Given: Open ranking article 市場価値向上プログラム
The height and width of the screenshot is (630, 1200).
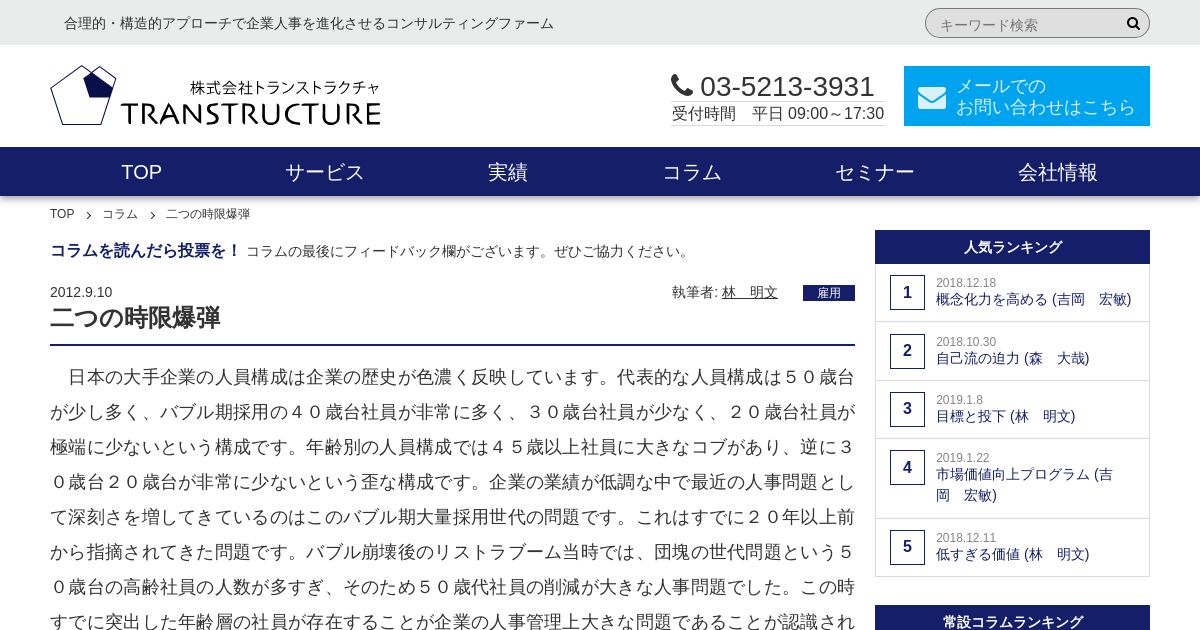Looking at the screenshot, I should click(x=1024, y=484).
